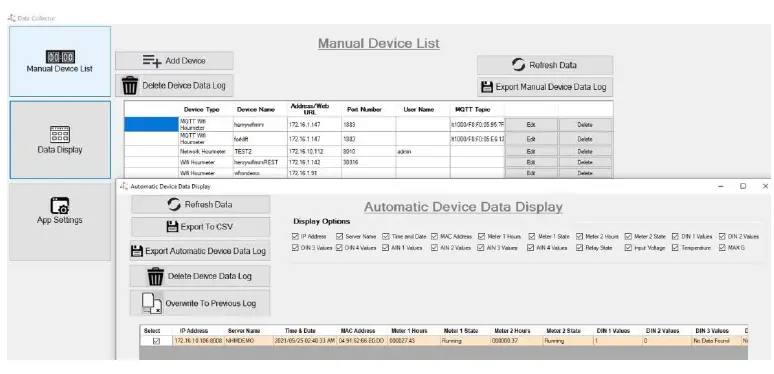The height and width of the screenshot is (374, 774).
Task: Maximize the Automatic Device Data Display window
Action: click(x=742, y=186)
